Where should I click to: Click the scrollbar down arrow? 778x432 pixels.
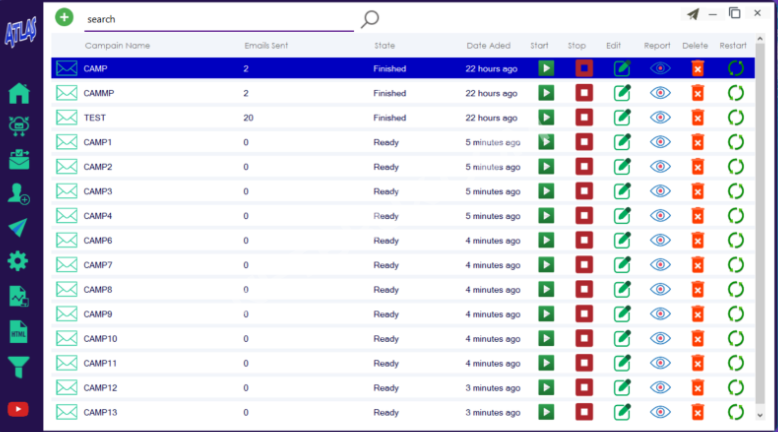click(x=760, y=414)
